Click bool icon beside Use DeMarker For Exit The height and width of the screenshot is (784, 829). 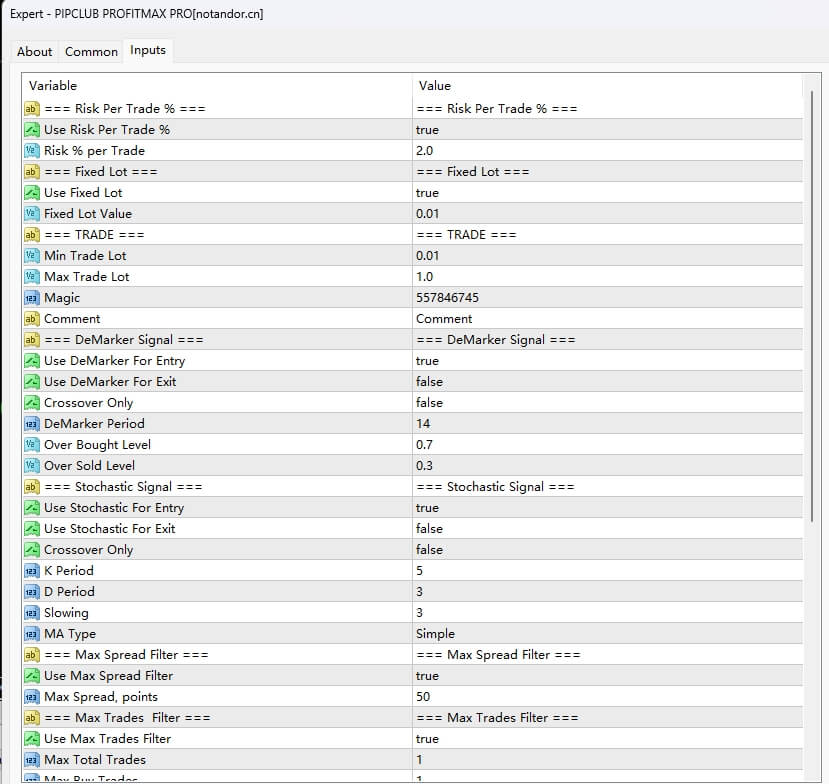click(32, 382)
